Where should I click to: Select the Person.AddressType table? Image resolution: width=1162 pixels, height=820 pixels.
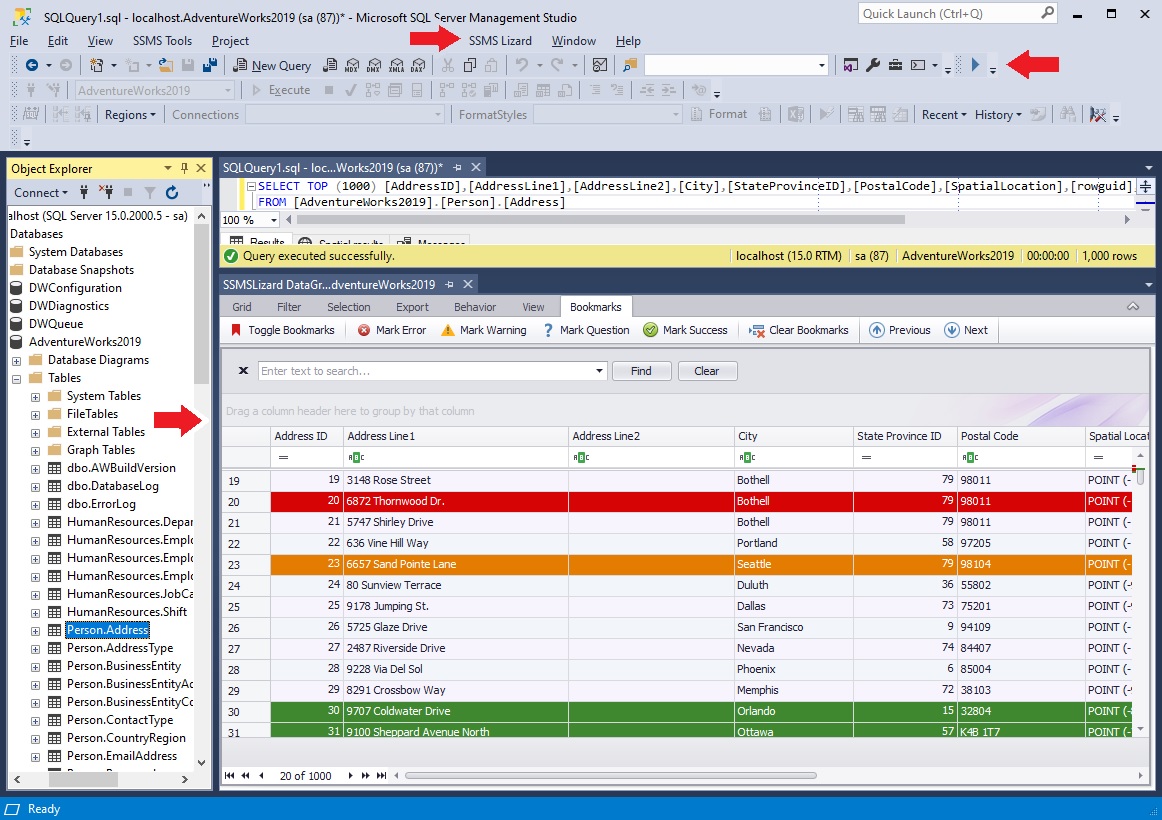coord(120,648)
